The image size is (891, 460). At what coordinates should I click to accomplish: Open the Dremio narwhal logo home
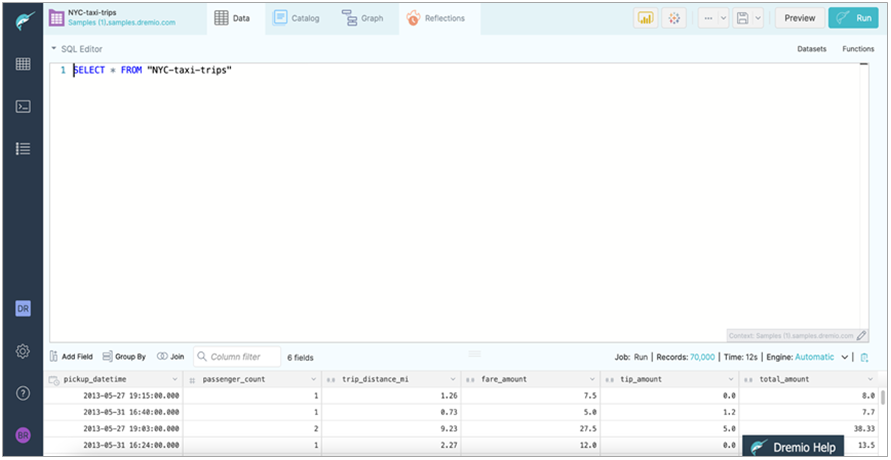(23, 21)
